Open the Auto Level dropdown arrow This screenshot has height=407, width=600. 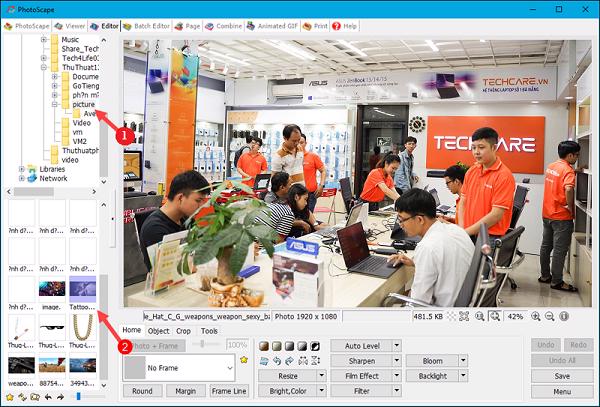click(x=397, y=346)
